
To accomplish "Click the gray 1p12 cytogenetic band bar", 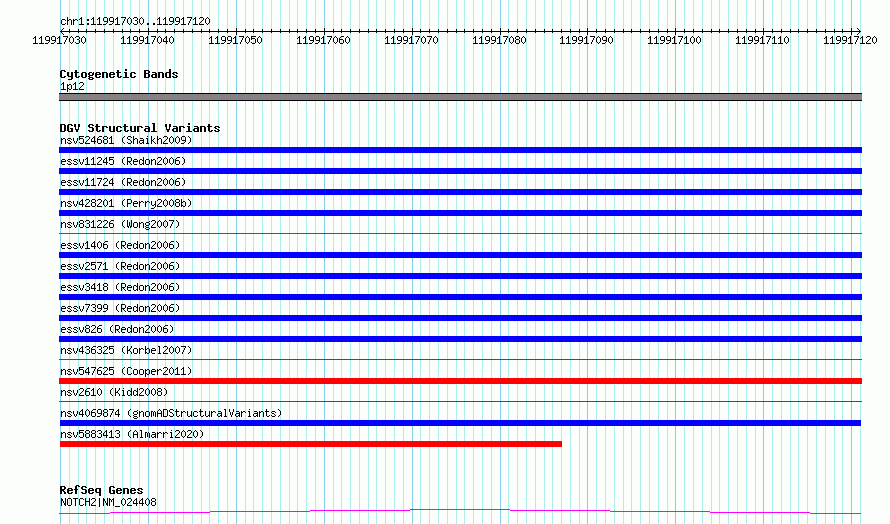I will [x=460, y=97].
